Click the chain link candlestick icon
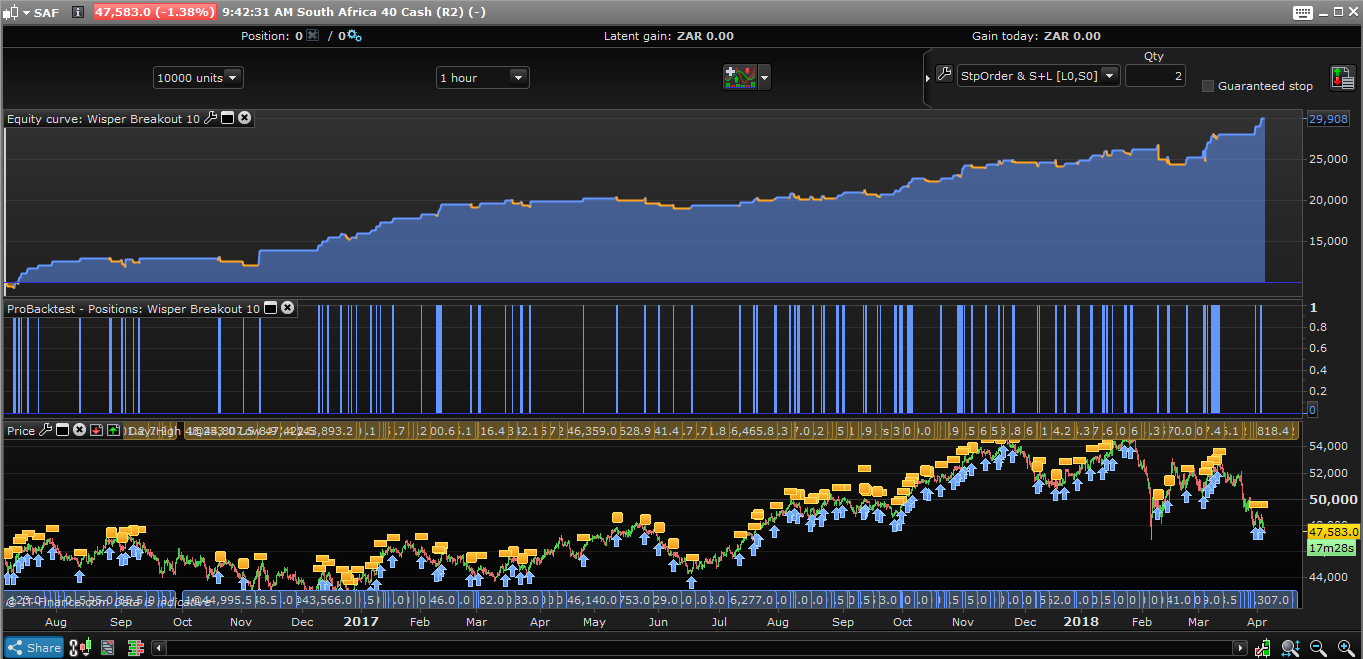This screenshot has height=659, width=1363. [x=79, y=647]
